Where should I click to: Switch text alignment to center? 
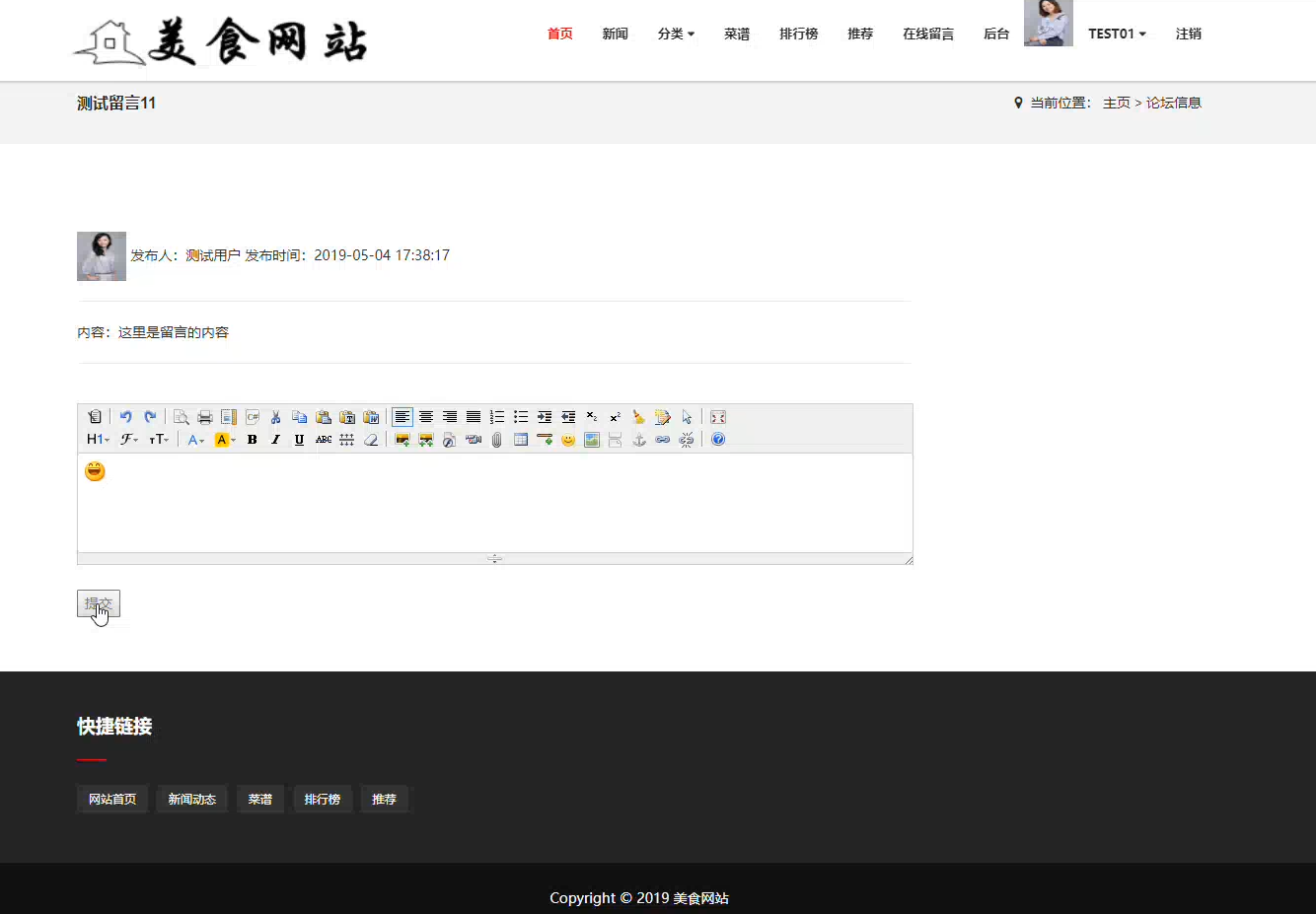point(425,416)
